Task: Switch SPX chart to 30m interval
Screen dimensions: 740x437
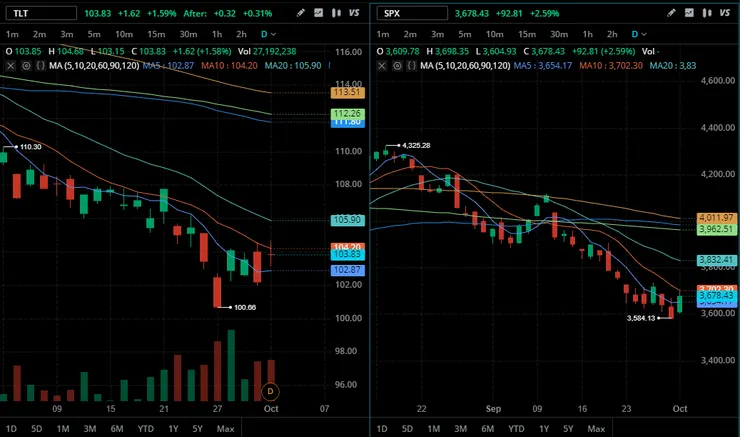Action: coord(559,34)
